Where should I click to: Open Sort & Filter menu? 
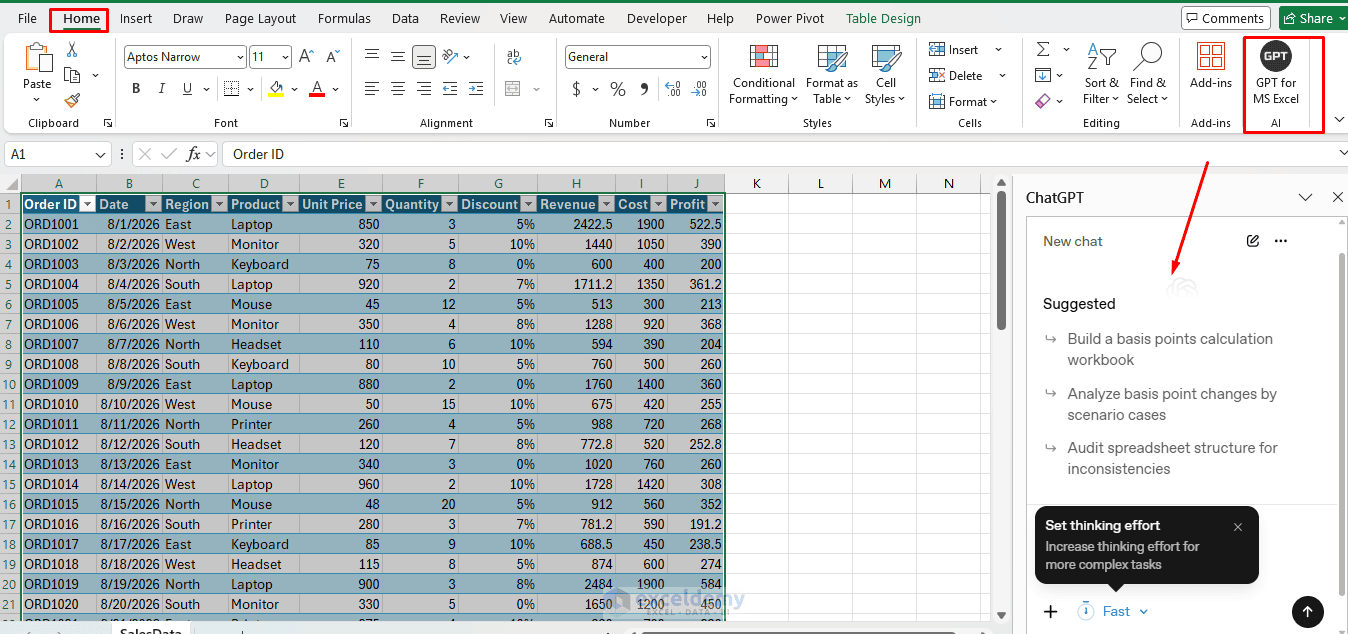coord(1101,74)
